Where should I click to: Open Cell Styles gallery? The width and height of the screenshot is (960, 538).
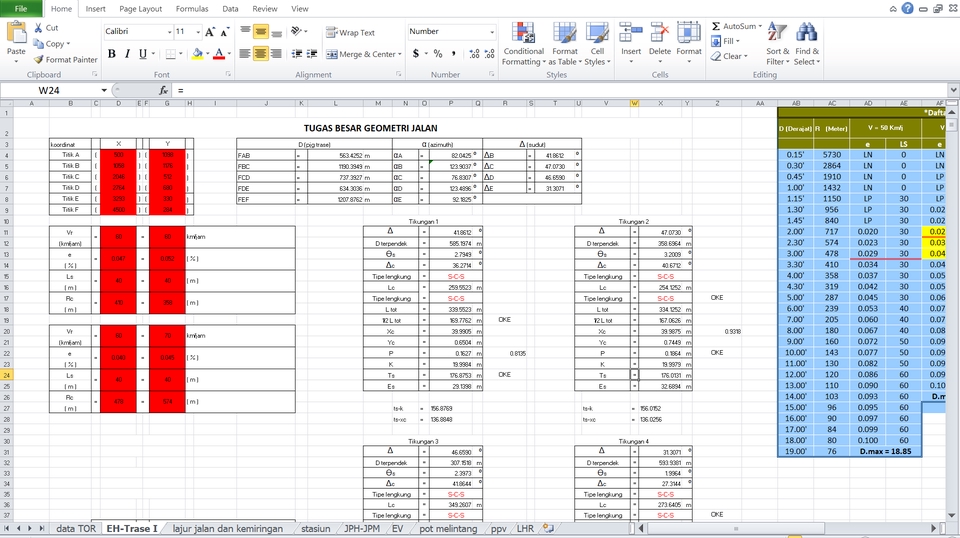597,43
